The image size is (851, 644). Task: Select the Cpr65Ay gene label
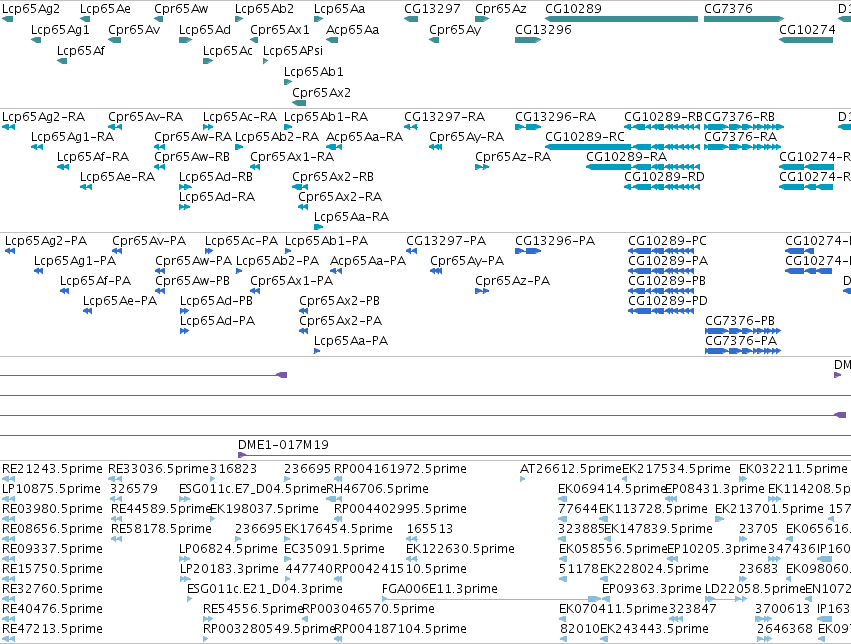[455, 30]
